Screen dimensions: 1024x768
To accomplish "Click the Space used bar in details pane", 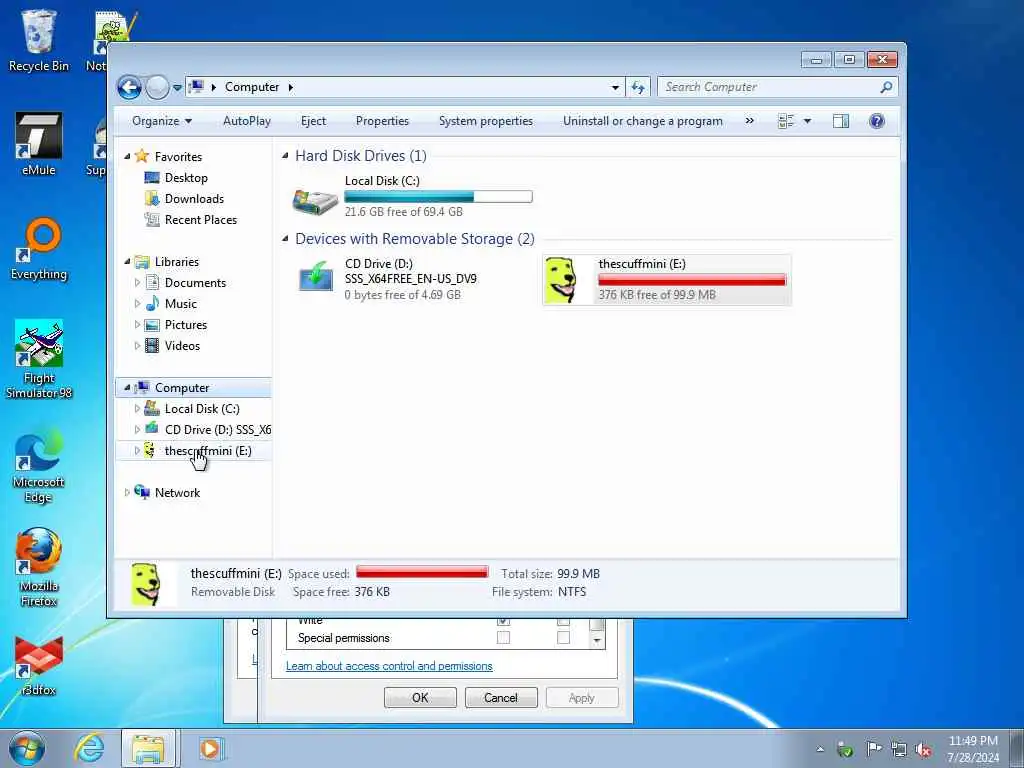I will pyautogui.click(x=422, y=572).
